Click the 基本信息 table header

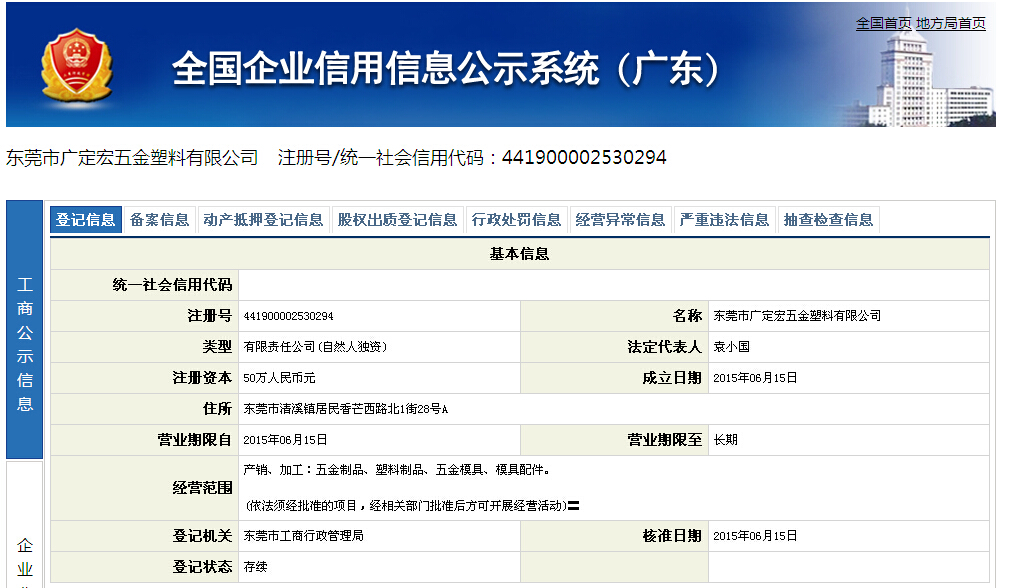pyautogui.click(x=519, y=254)
